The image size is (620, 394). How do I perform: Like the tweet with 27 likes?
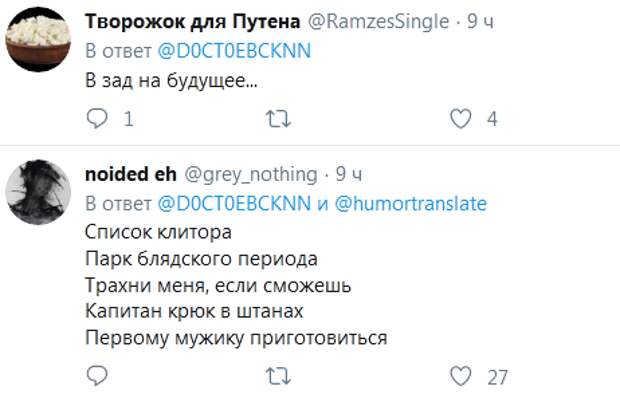pyautogui.click(x=461, y=376)
